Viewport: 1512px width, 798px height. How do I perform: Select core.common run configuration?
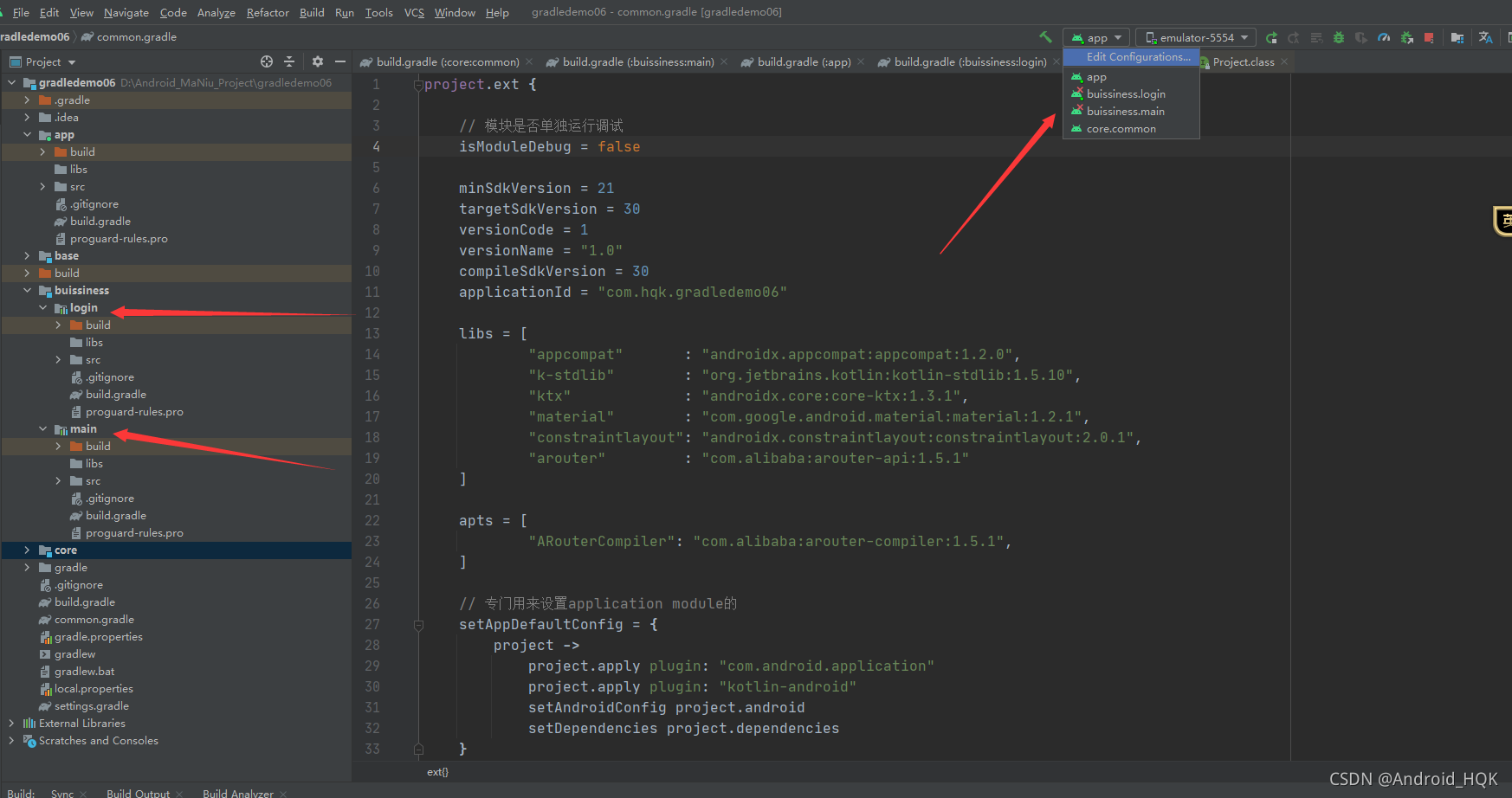[x=1131, y=128]
